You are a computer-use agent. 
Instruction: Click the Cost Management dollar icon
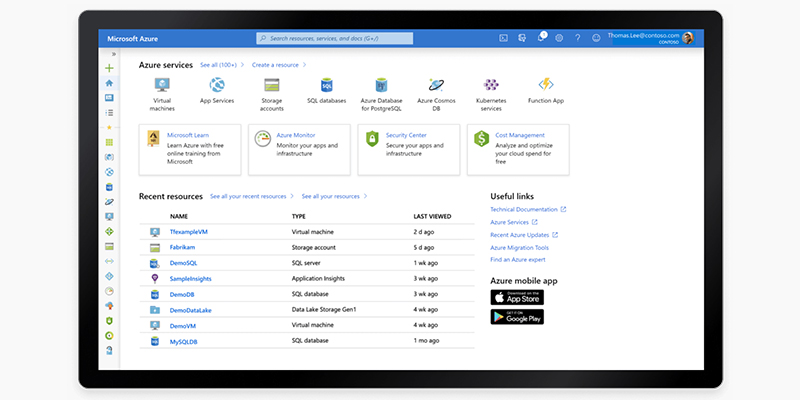point(482,138)
